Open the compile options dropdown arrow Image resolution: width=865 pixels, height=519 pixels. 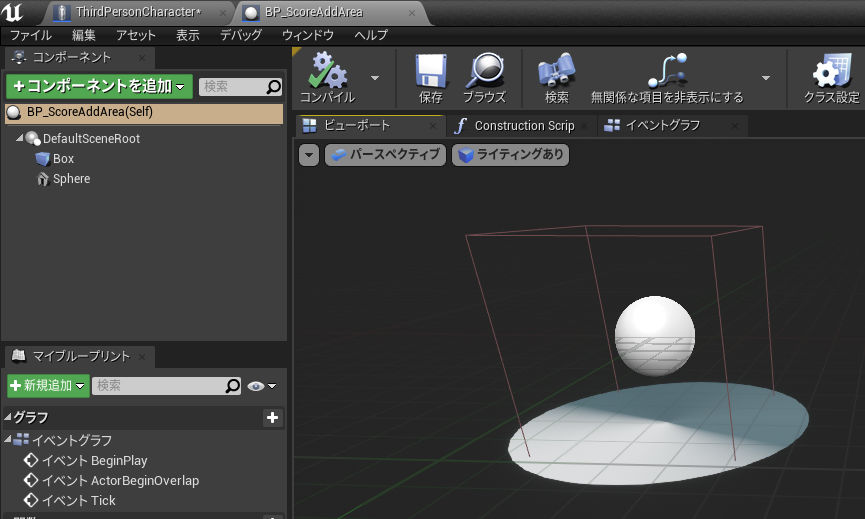coord(375,78)
